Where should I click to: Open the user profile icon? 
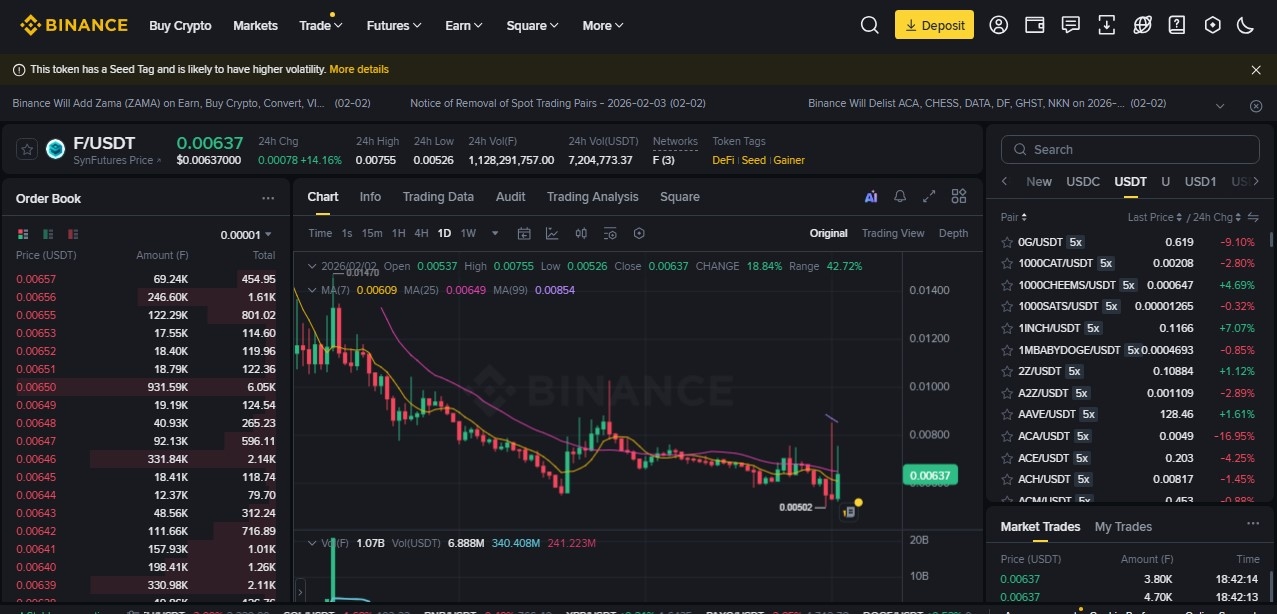[998, 25]
